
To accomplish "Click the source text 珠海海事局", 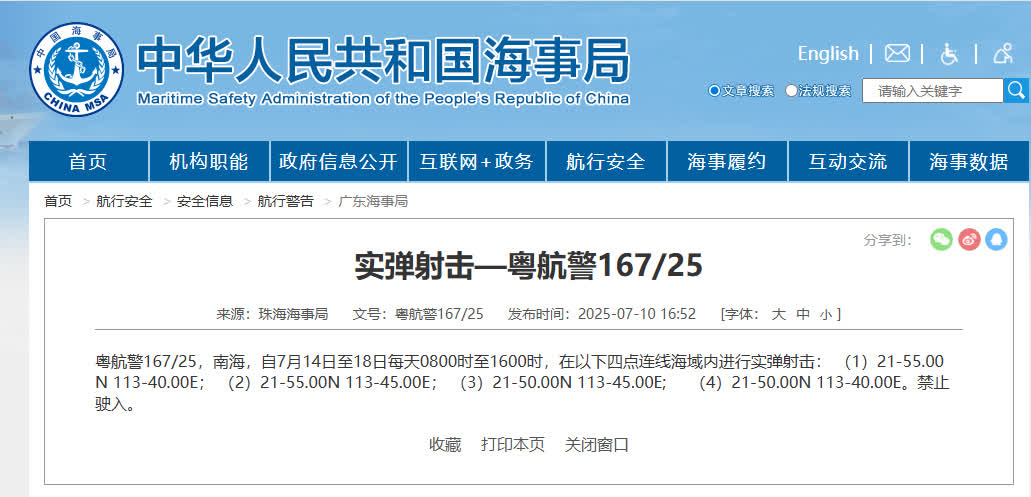I will (293, 314).
